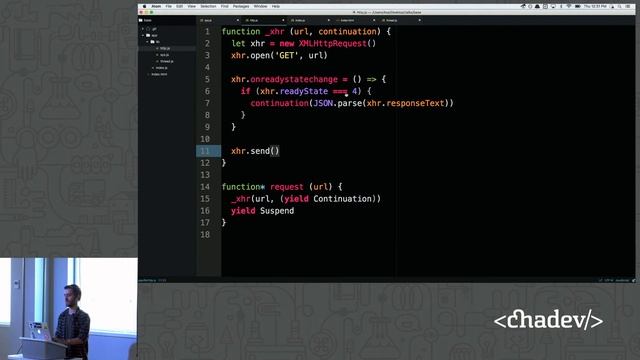
Task: Click the file path in status bar
Action: click(148, 280)
